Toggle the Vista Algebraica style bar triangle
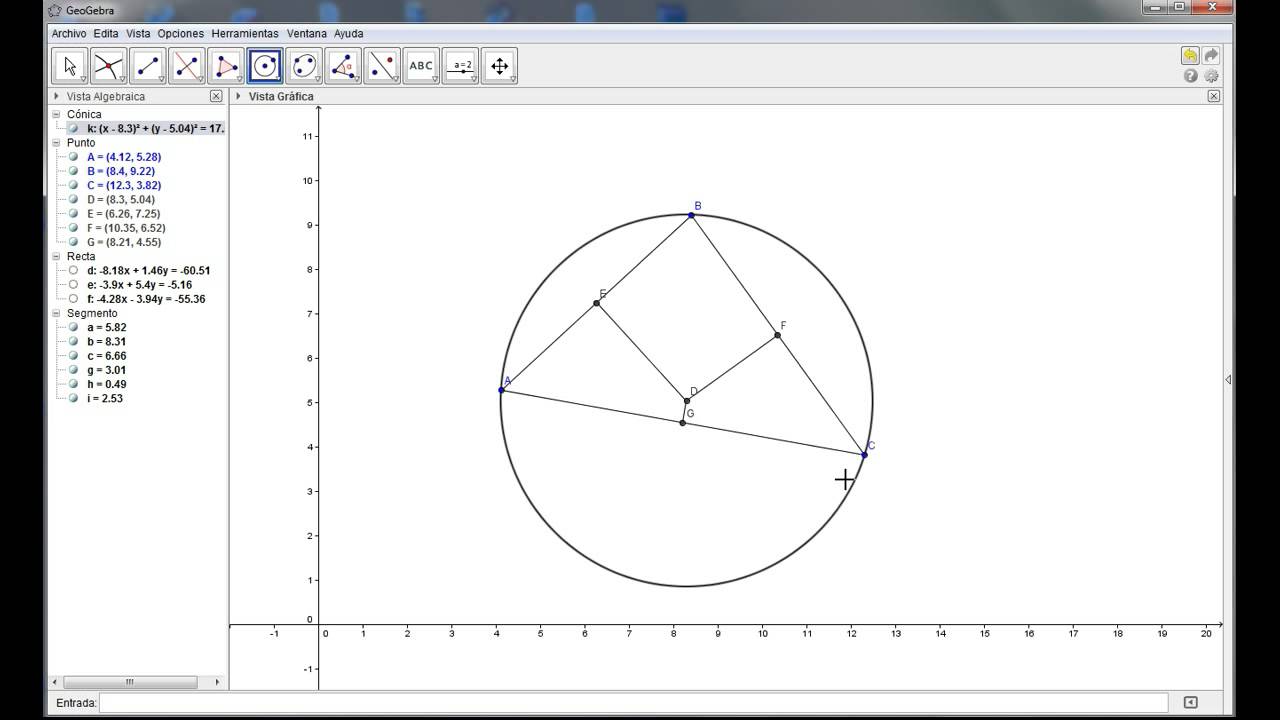 pyautogui.click(x=56, y=97)
